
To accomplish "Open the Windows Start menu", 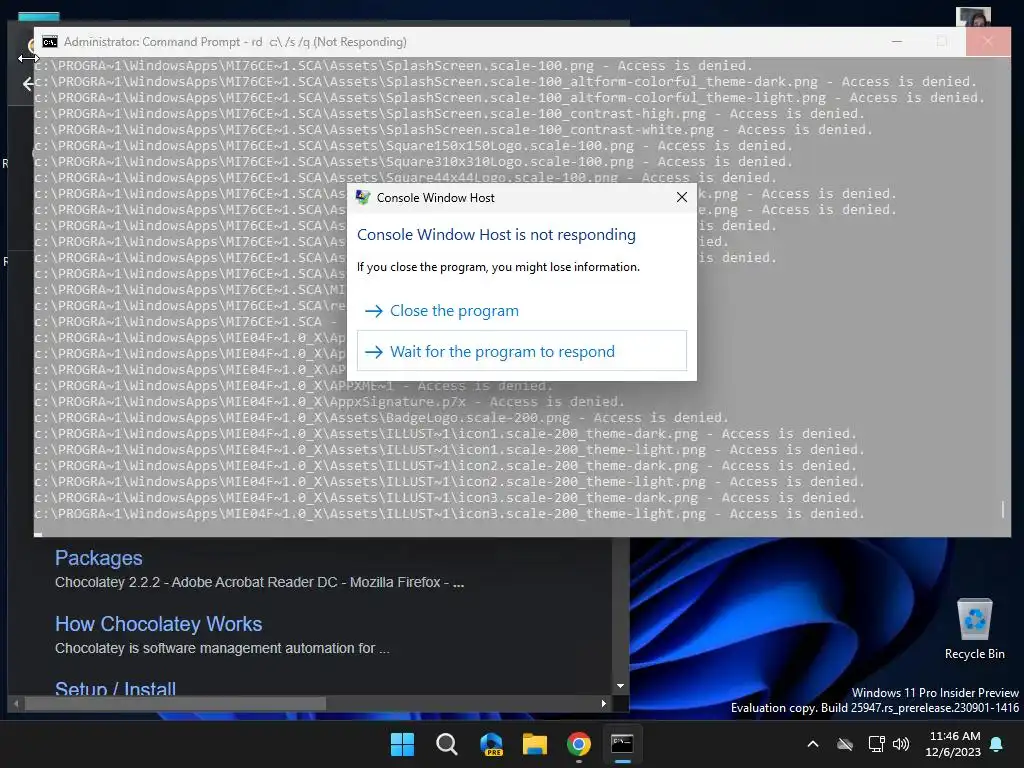I will click(x=402, y=744).
